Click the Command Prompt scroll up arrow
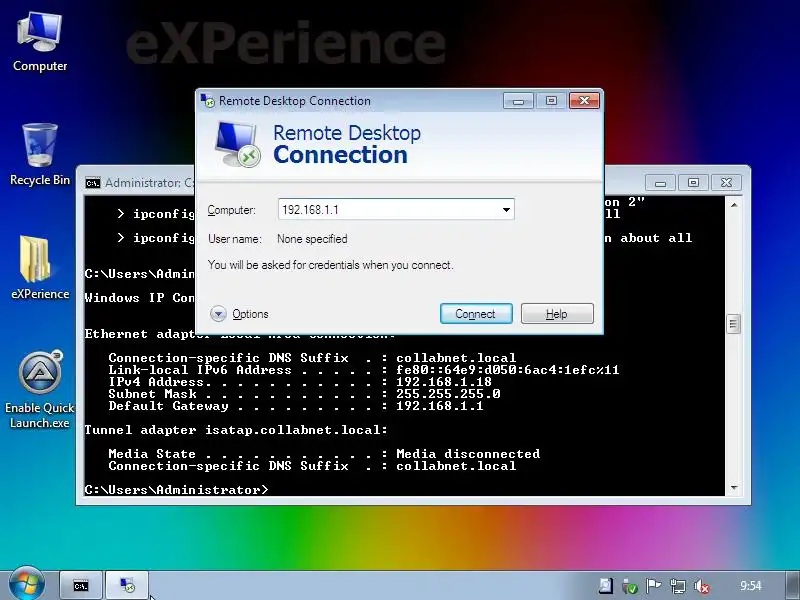The height and width of the screenshot is (600, 800). click(734, 205)
